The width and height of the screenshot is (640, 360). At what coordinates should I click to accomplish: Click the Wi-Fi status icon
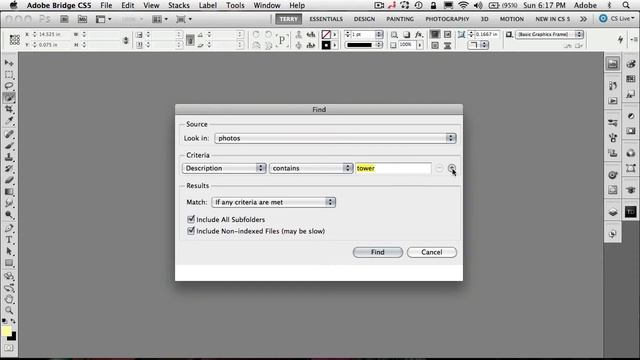point(463,5)
